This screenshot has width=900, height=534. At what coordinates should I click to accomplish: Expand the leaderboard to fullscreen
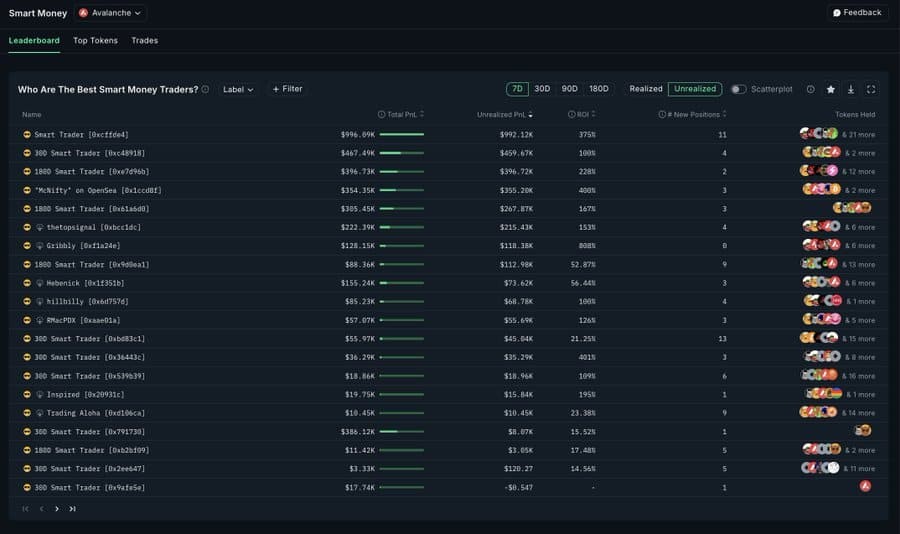click(871, 89)
